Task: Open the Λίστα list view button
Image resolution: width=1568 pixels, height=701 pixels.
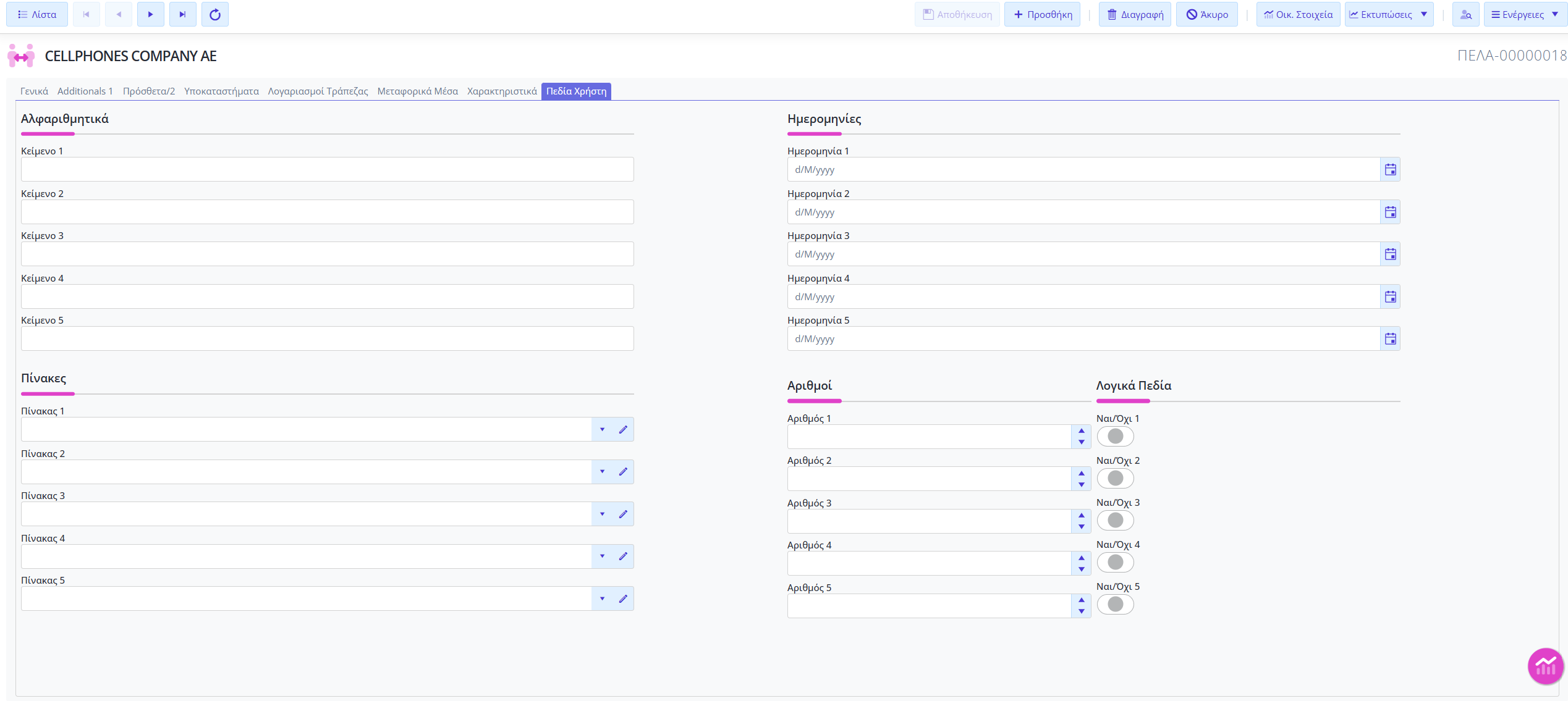Action: [x=37, y=14]
